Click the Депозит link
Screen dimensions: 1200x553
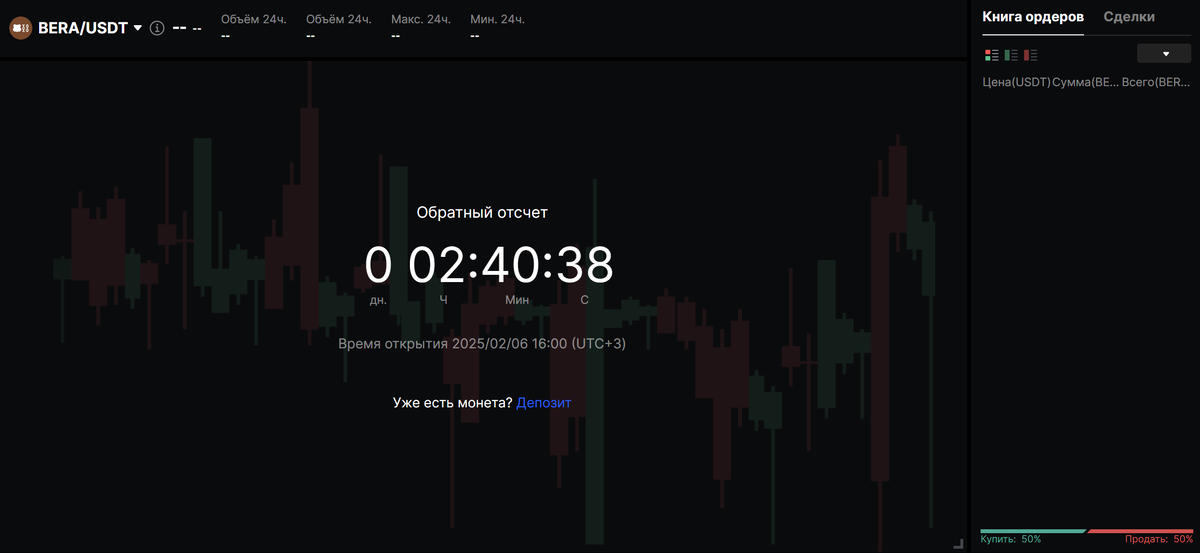click(544, 402)
